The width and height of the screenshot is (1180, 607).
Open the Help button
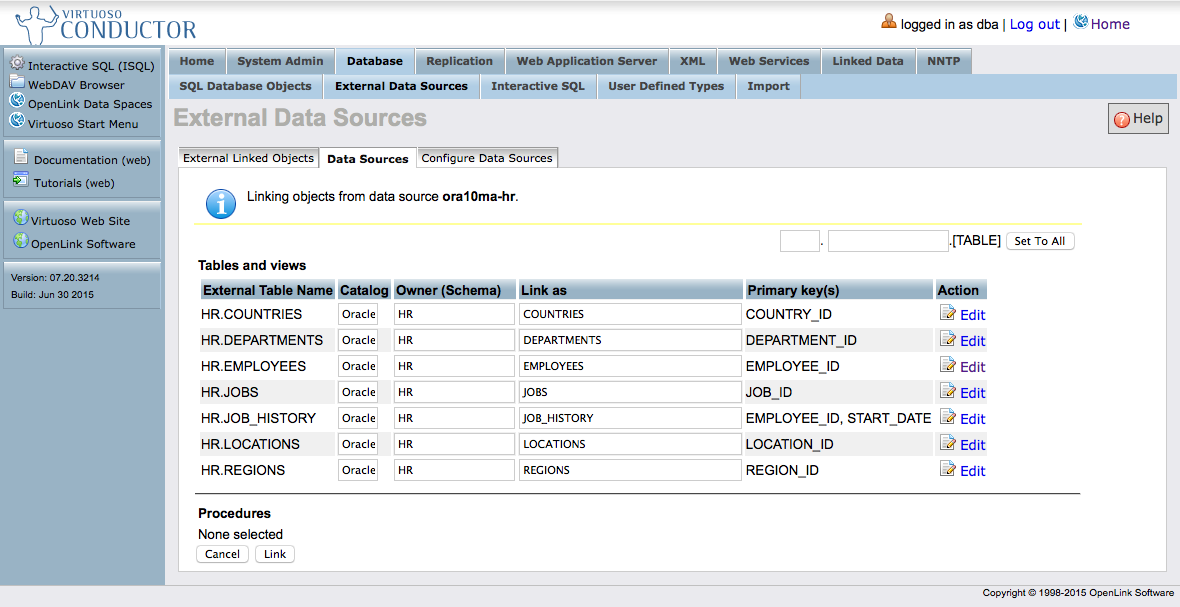(1137, 119)
